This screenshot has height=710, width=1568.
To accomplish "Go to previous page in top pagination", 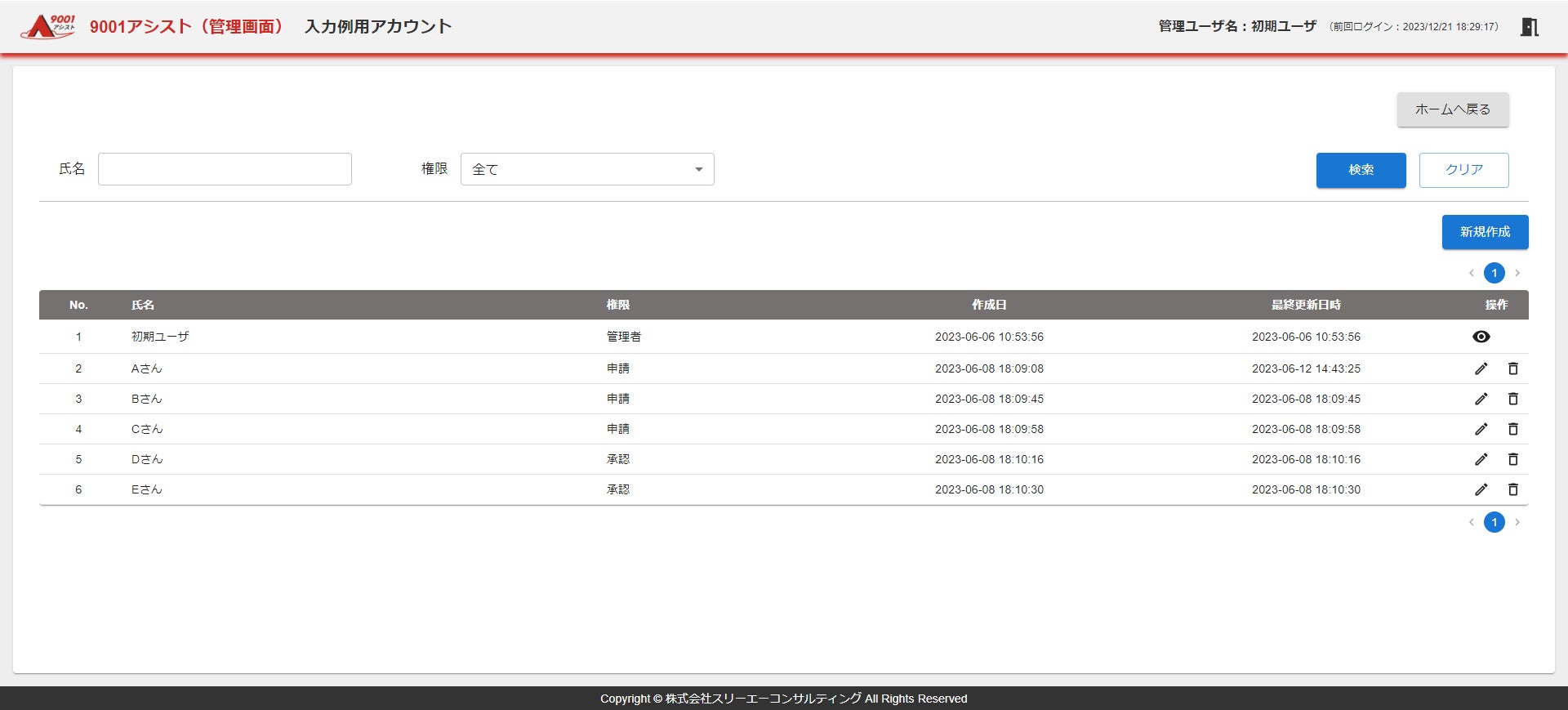I will (x=1471, y=273).
